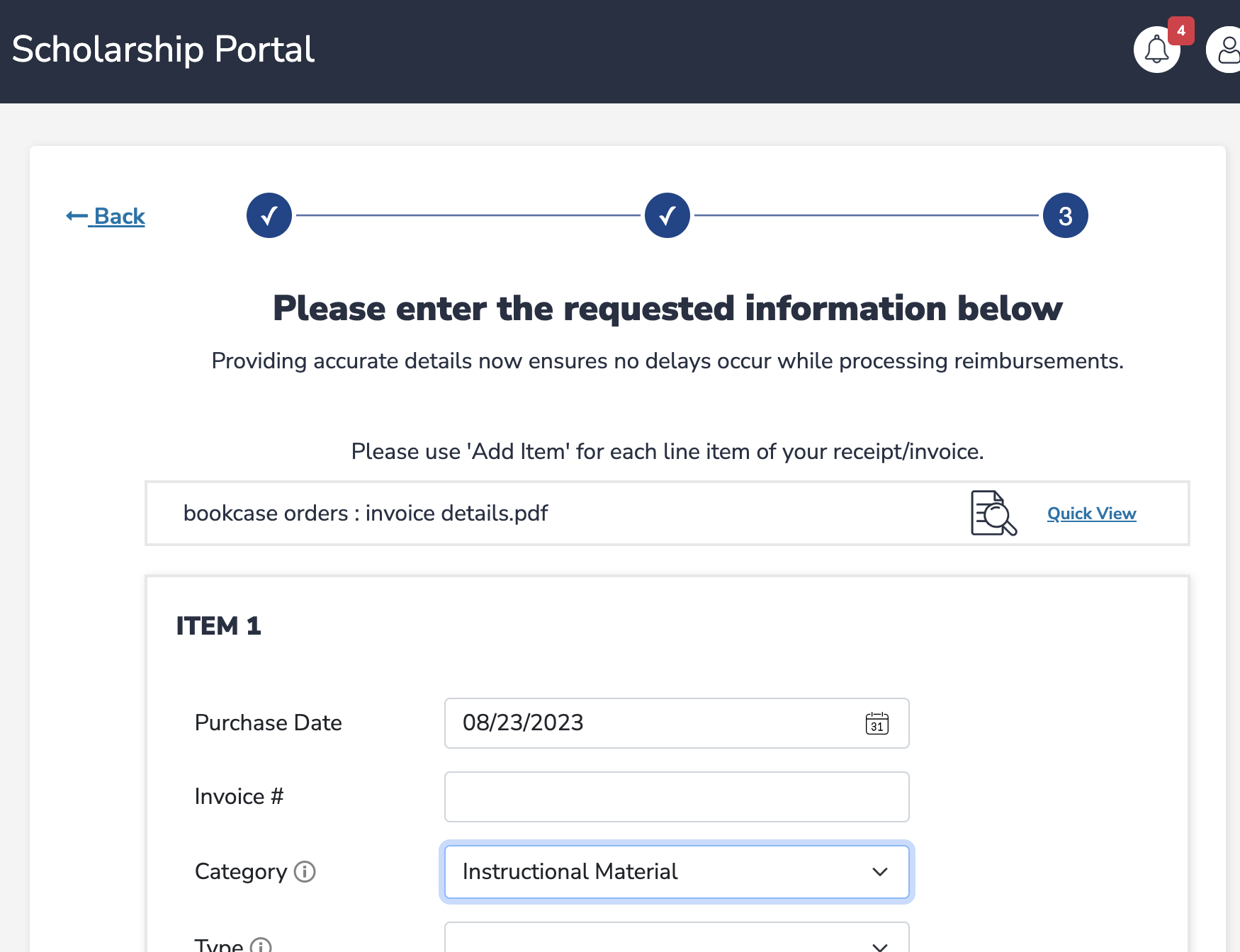
Task: Click the Scholarship Portal title
Action: [x=163, y=50]
